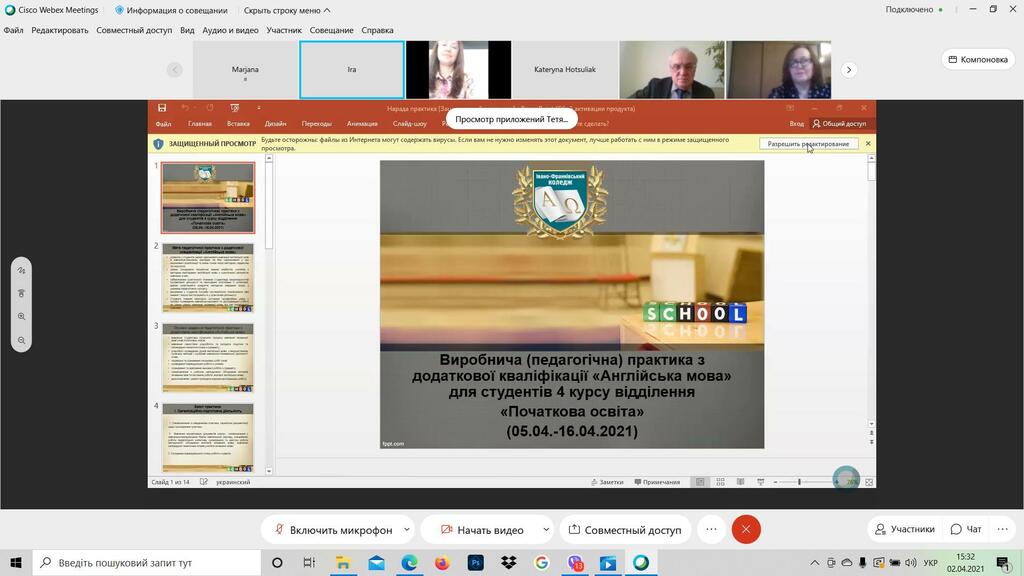Click Вход sign-in in PowerPoint
Viewport: 1024px width, 576px height.
[x=797, y=123]
